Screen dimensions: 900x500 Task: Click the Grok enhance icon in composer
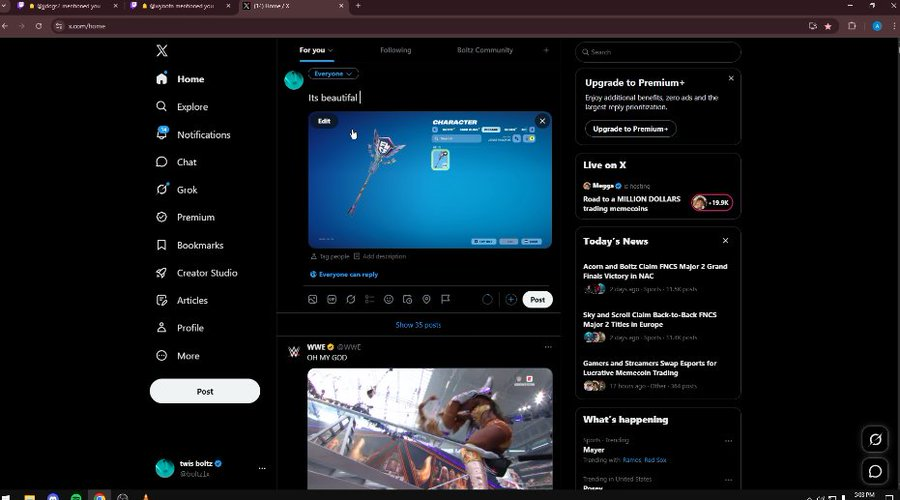pyautogui.click(x=351, y=299)
